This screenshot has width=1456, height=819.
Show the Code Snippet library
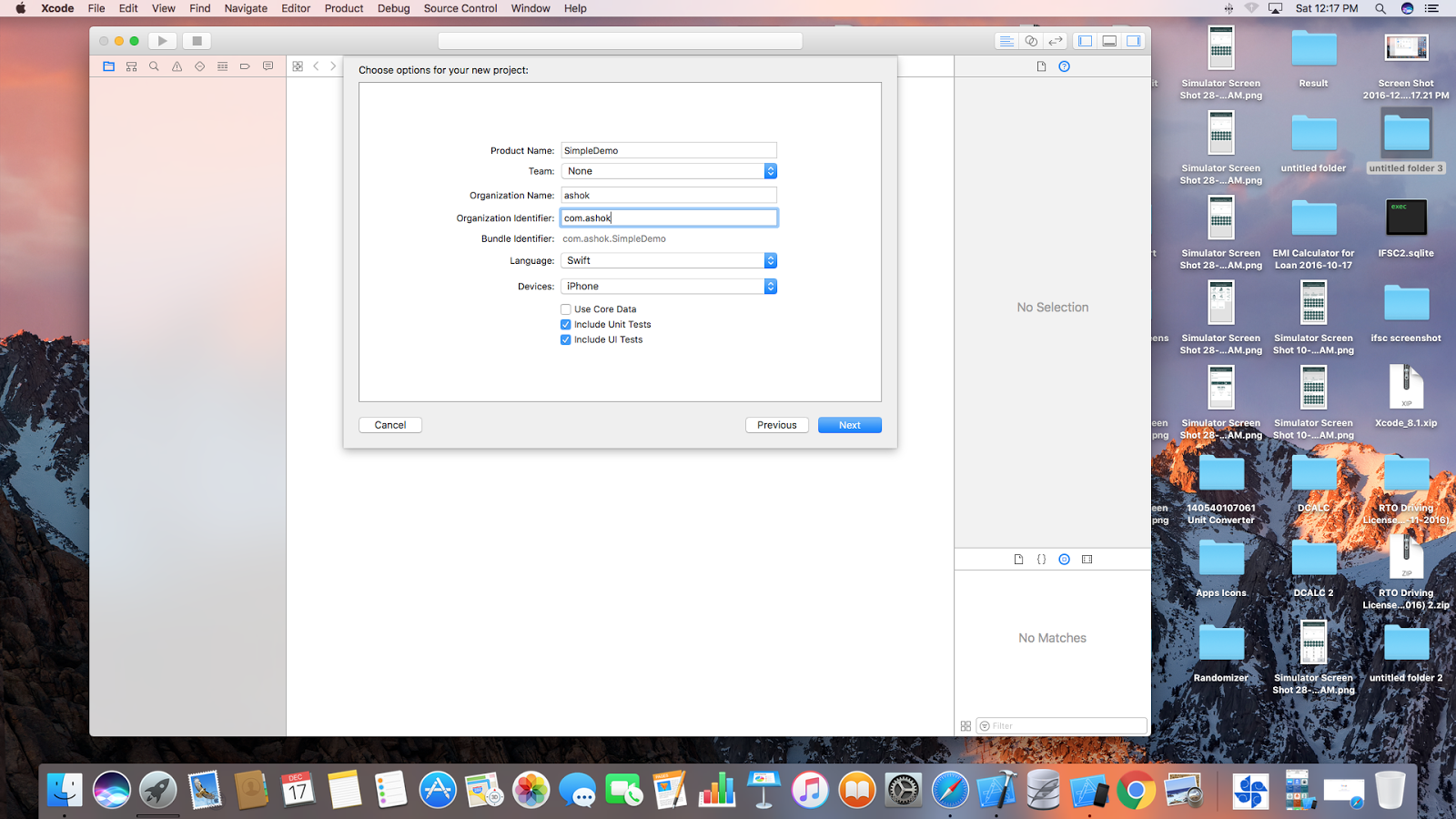click(x=1042, y=560)
